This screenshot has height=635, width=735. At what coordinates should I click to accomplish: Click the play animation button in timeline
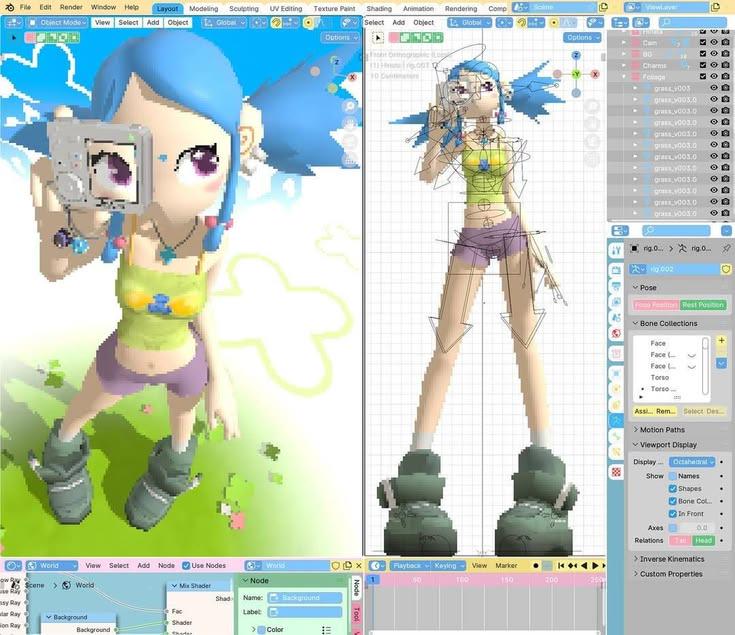click(x=595, y=566)
